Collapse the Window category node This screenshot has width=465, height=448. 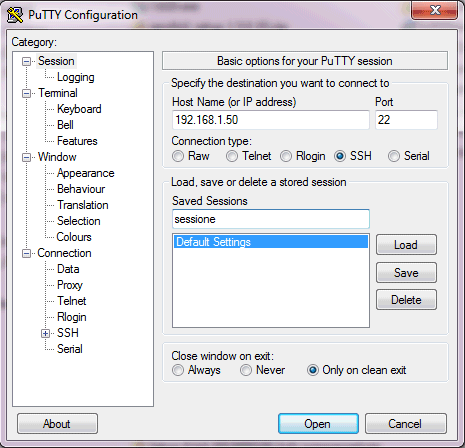click(x=26, y=157)
